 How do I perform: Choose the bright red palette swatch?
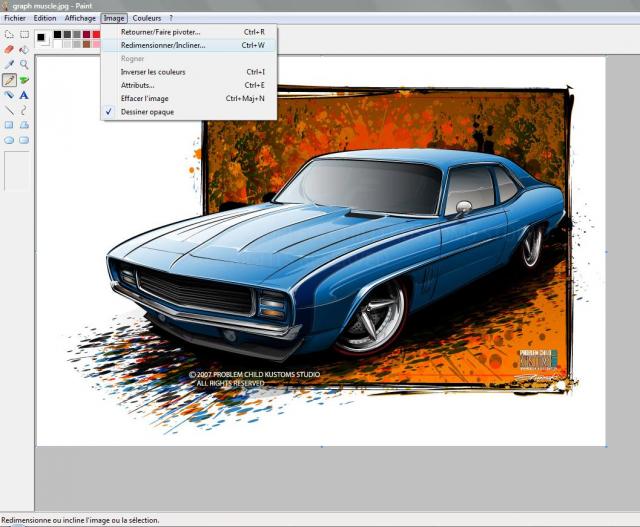pos(96,34)
